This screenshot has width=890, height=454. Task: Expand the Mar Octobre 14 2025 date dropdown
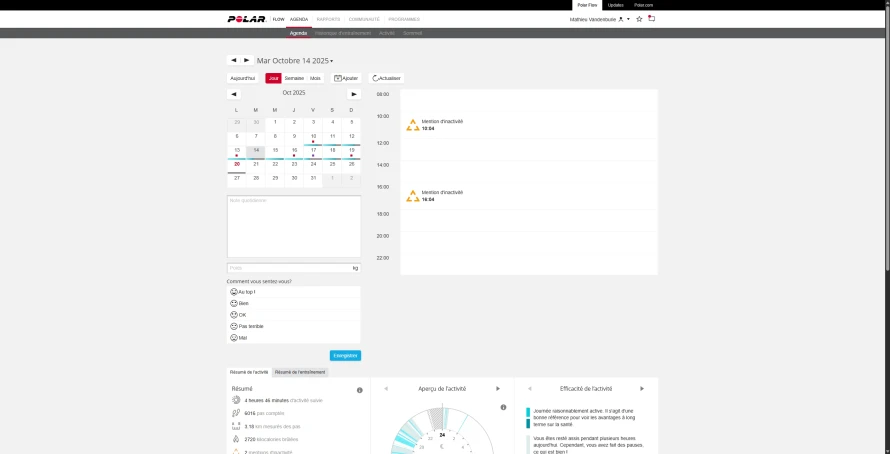click(295, 61)
